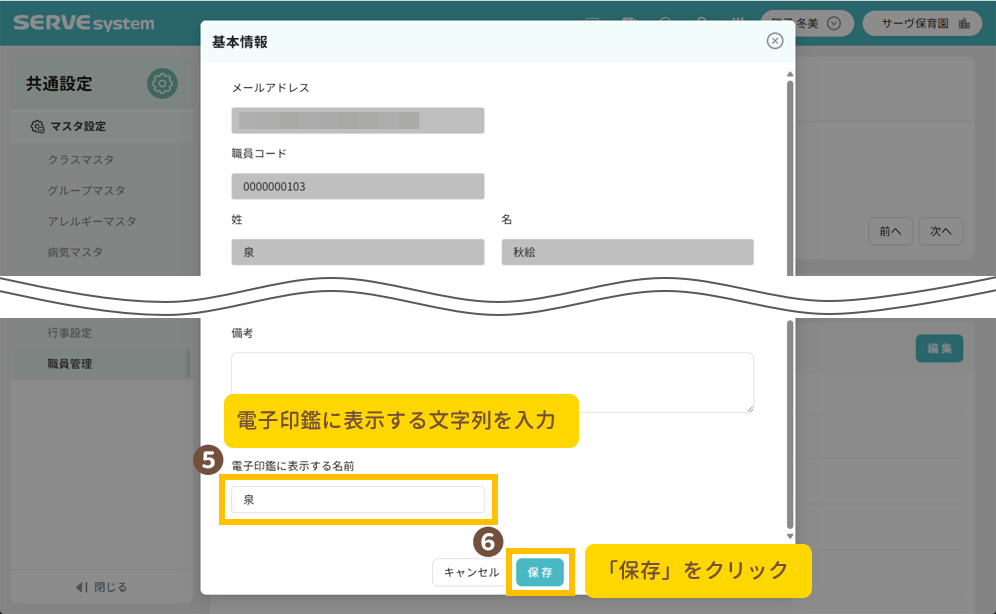This screenshot has width=996, height=614.
Task: Select 職員管理 in the sidebar
Action: (70, 364)
